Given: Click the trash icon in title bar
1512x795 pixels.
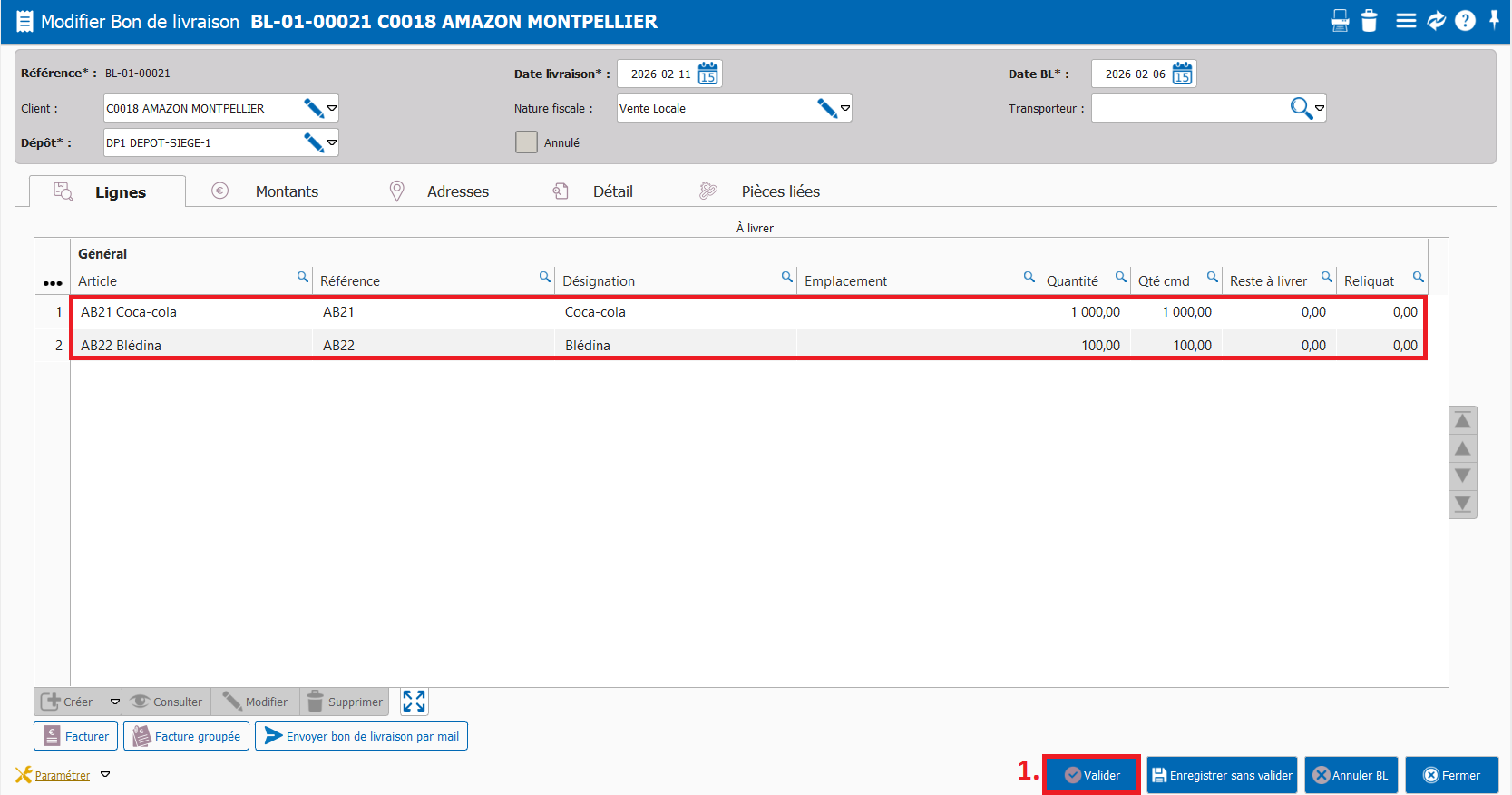Looking at the screenshot, I should (1370, 21).
